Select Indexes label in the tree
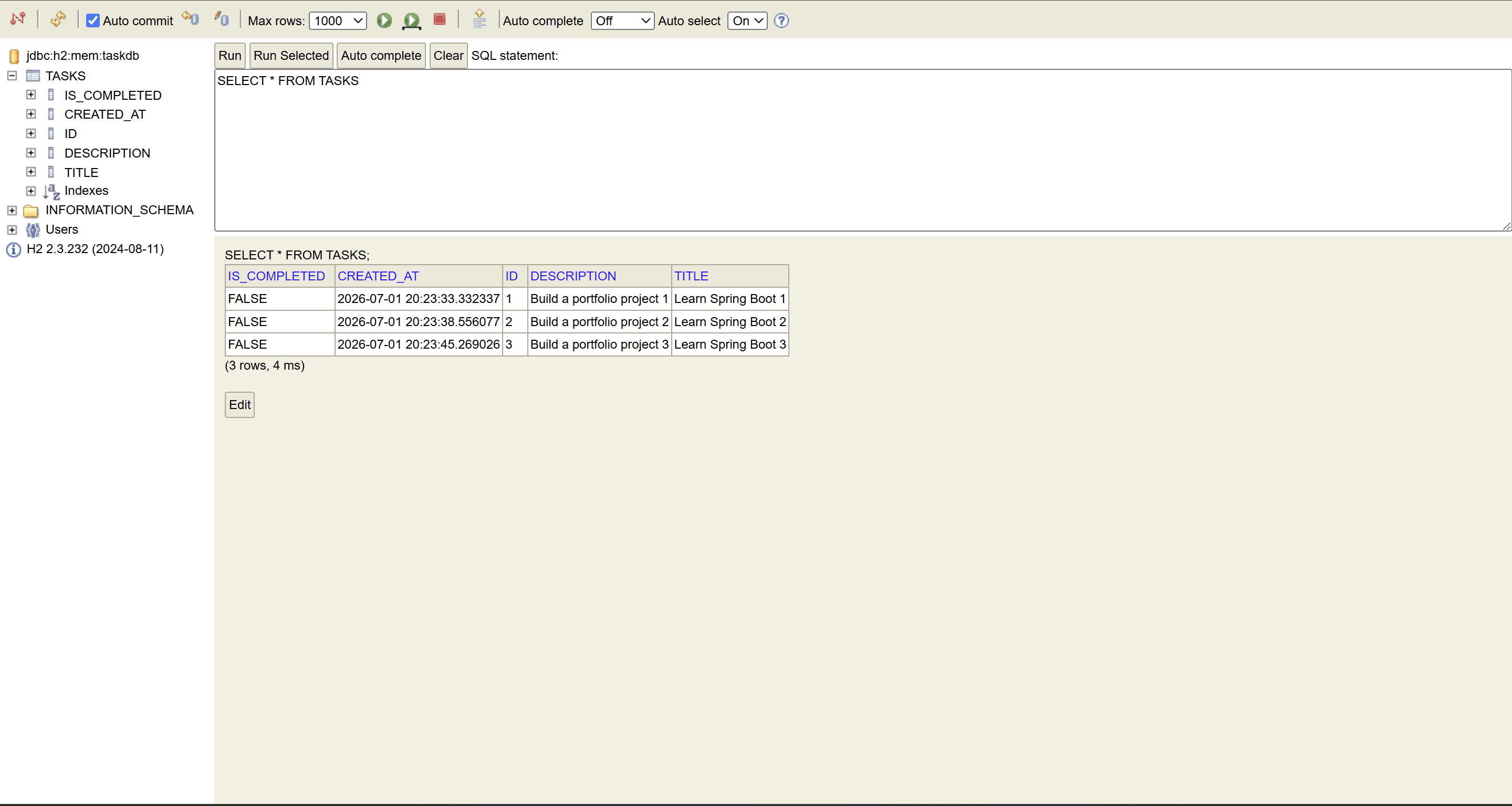 [x=86, y=190]
